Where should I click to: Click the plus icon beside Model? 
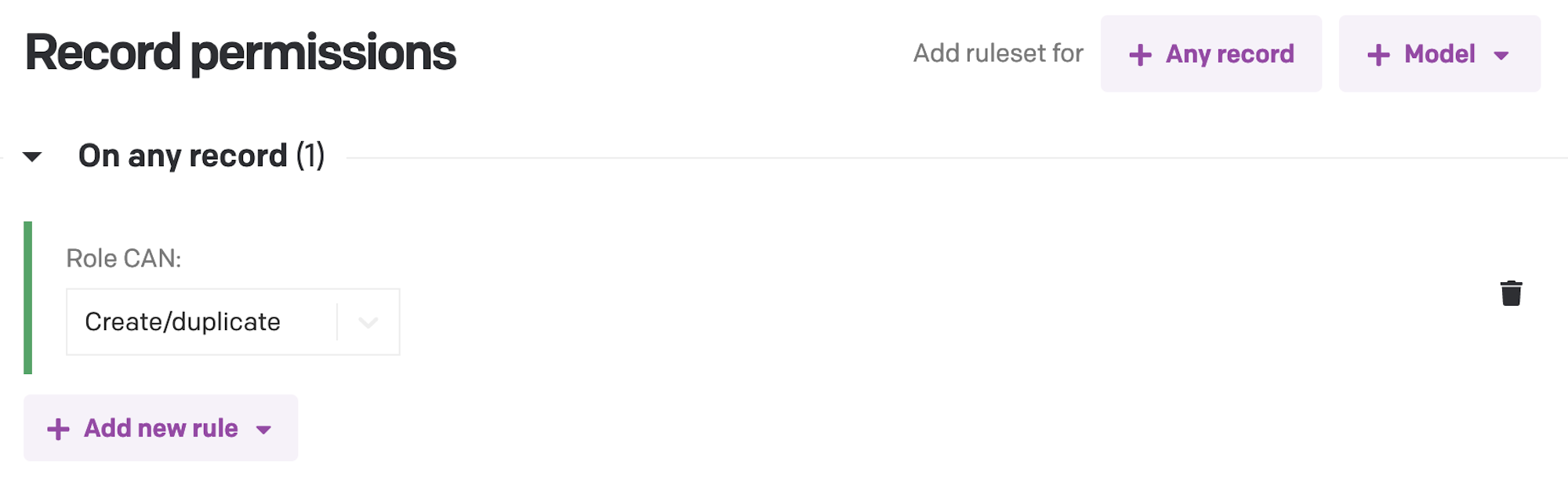[x=1378, y=55]
